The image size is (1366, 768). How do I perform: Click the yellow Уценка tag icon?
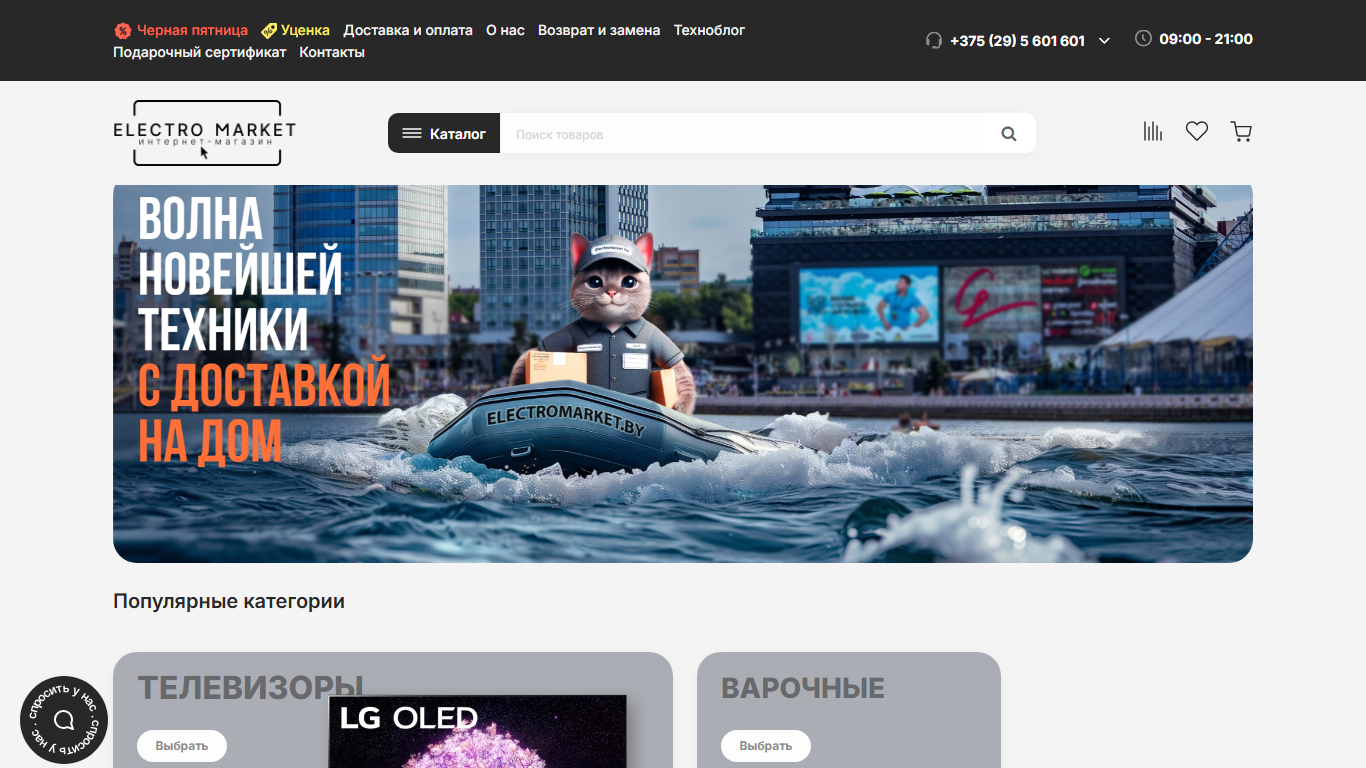[269, 30]
